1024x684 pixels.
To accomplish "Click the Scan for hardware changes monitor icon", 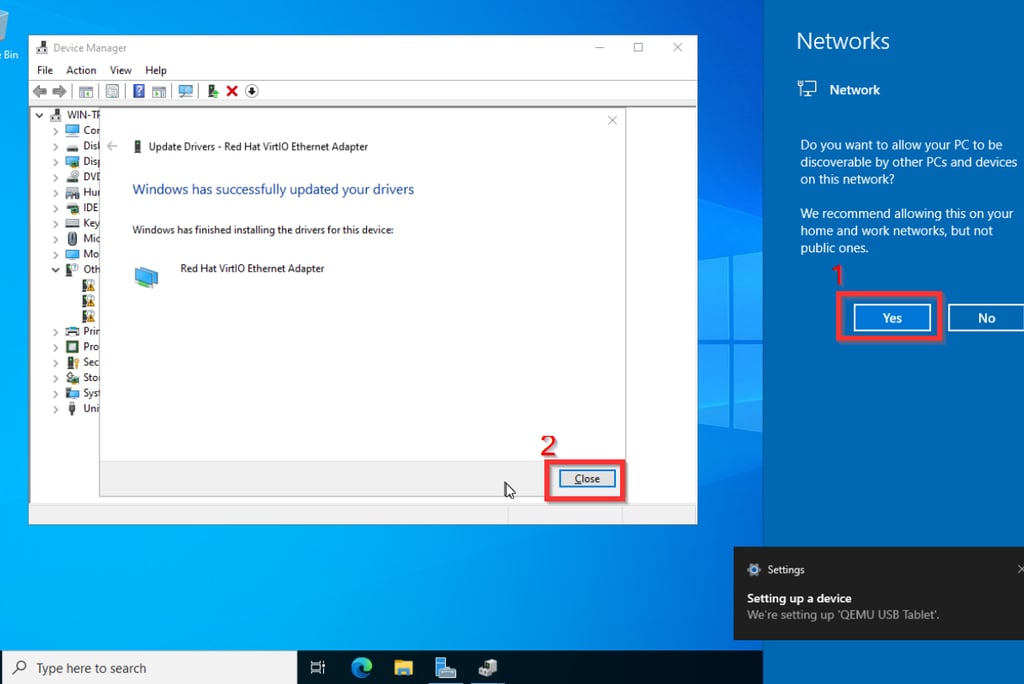I will tap(185, 91).
